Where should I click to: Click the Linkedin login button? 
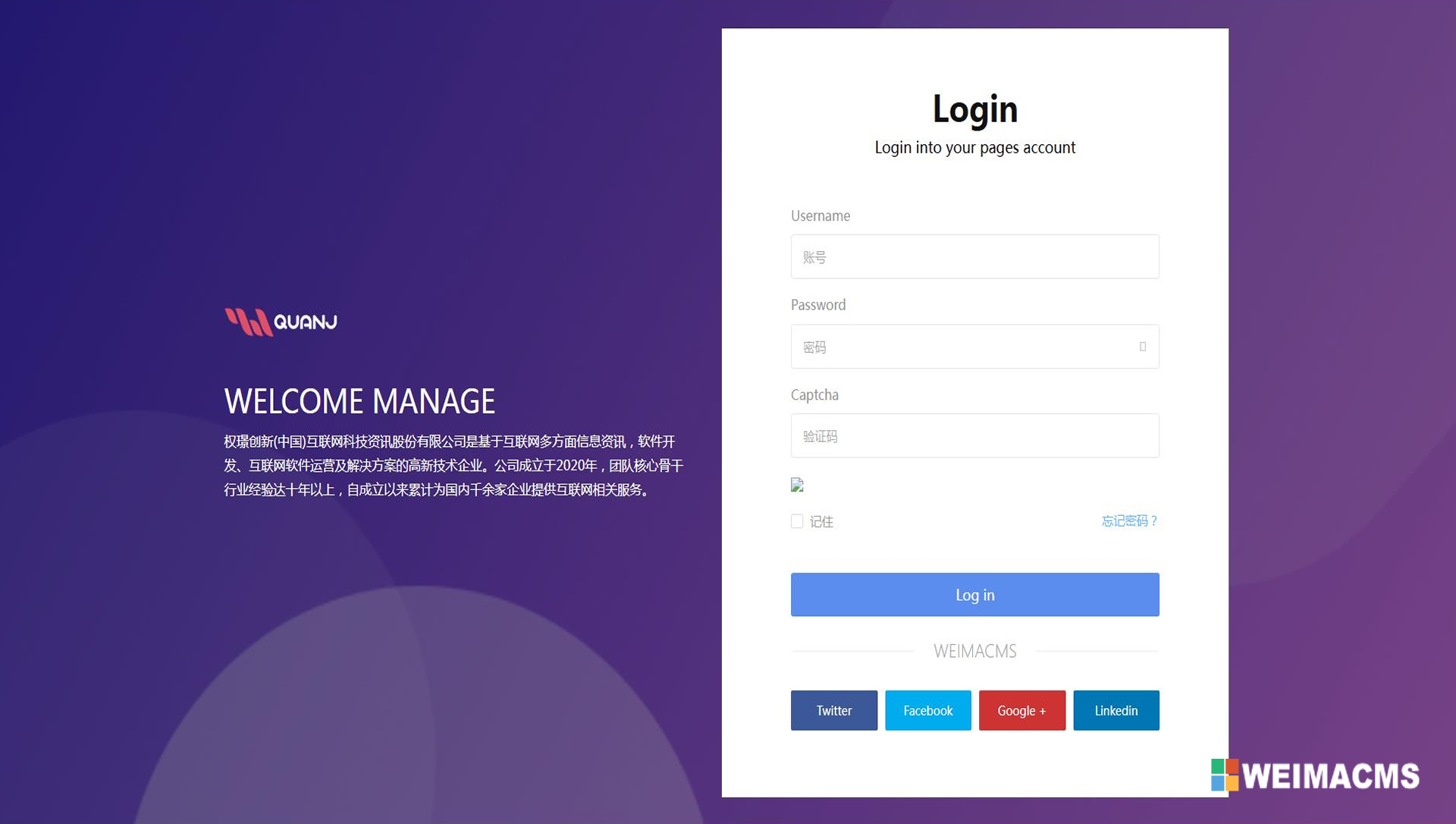coord(1116,710)
